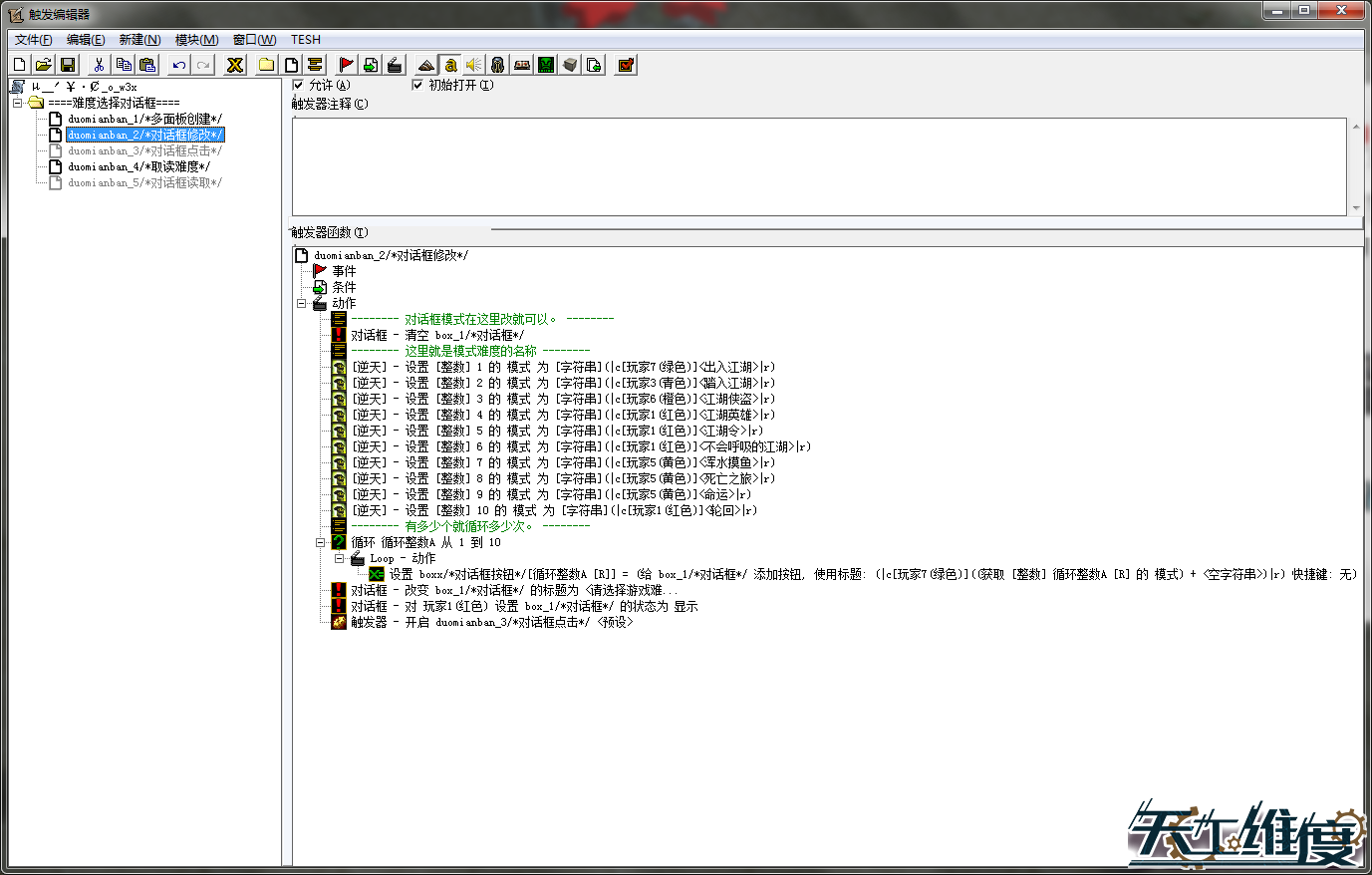
Task: Open a map with the open folder icon
Action: [43, 64]
